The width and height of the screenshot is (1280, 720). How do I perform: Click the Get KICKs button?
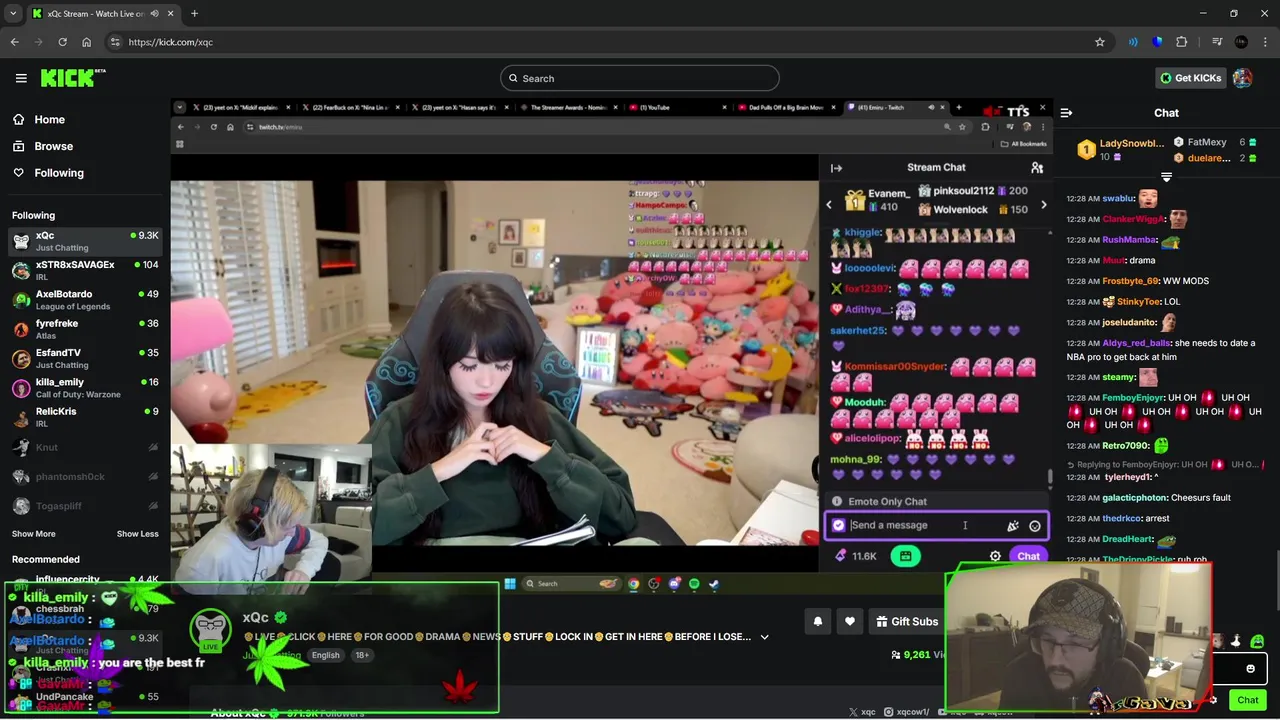pyautogui.click(x=1190, y=78)
